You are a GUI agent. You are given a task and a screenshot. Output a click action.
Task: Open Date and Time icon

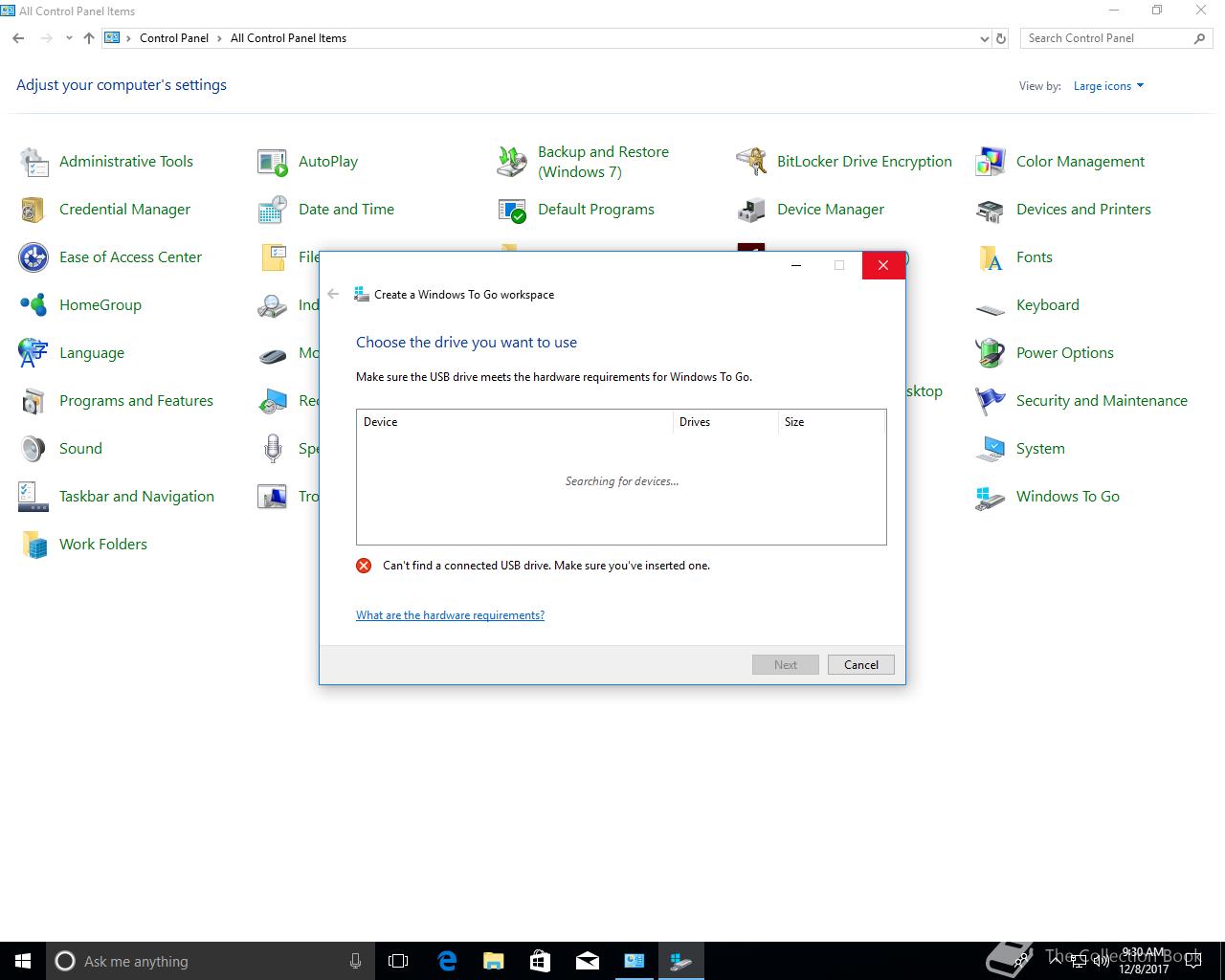pyautogui.click(x=273, y=210)
